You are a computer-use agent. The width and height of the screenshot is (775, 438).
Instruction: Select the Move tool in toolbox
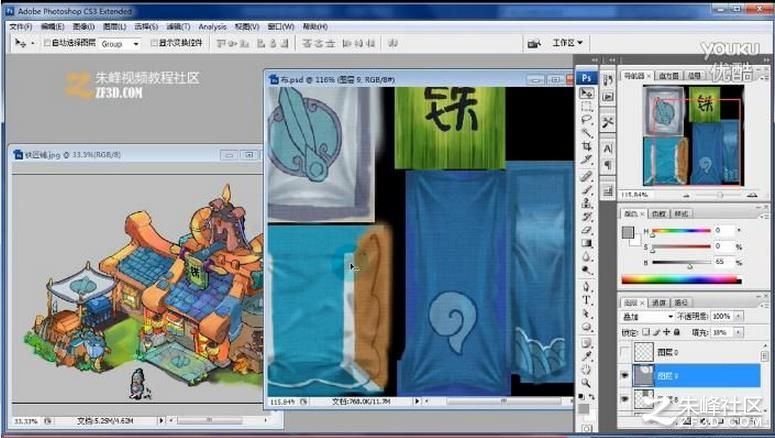point(587,93)
